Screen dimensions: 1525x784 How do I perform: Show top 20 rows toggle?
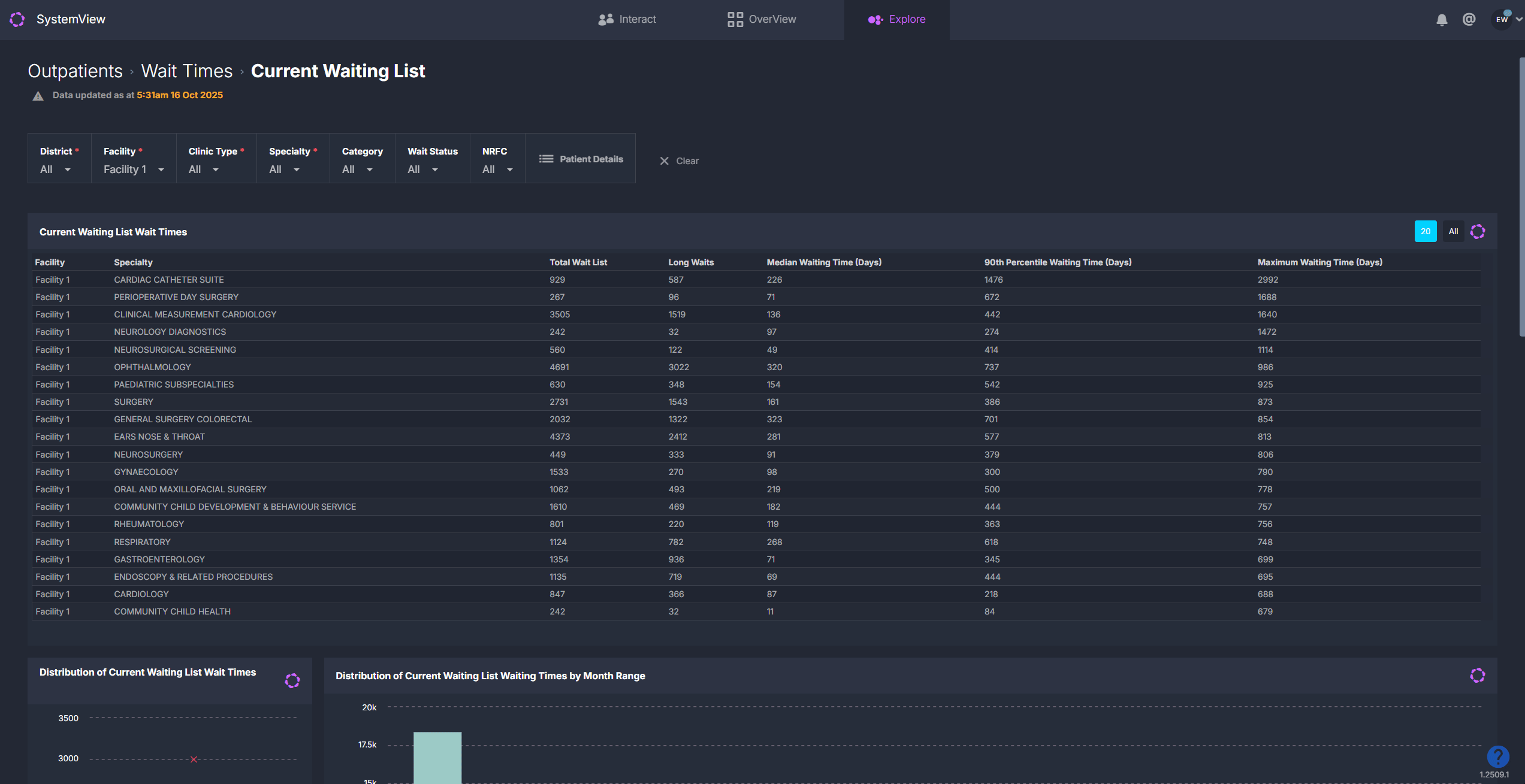pos(1426,232)
